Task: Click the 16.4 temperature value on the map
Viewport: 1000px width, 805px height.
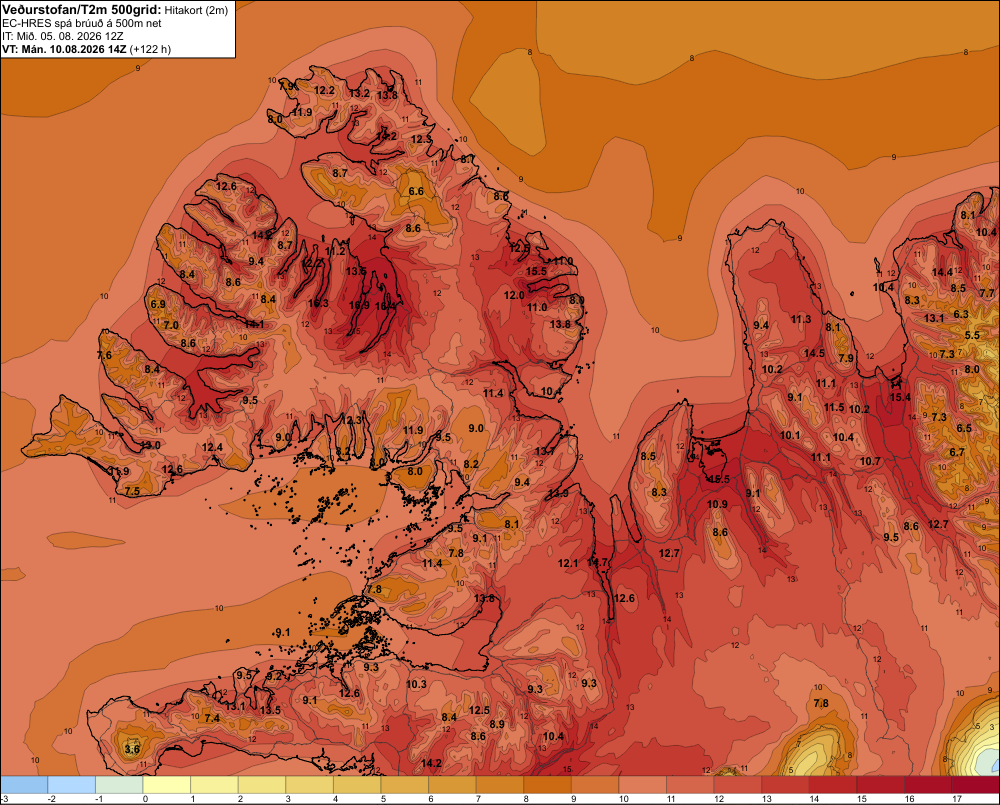Action: [x=385, y=307]
